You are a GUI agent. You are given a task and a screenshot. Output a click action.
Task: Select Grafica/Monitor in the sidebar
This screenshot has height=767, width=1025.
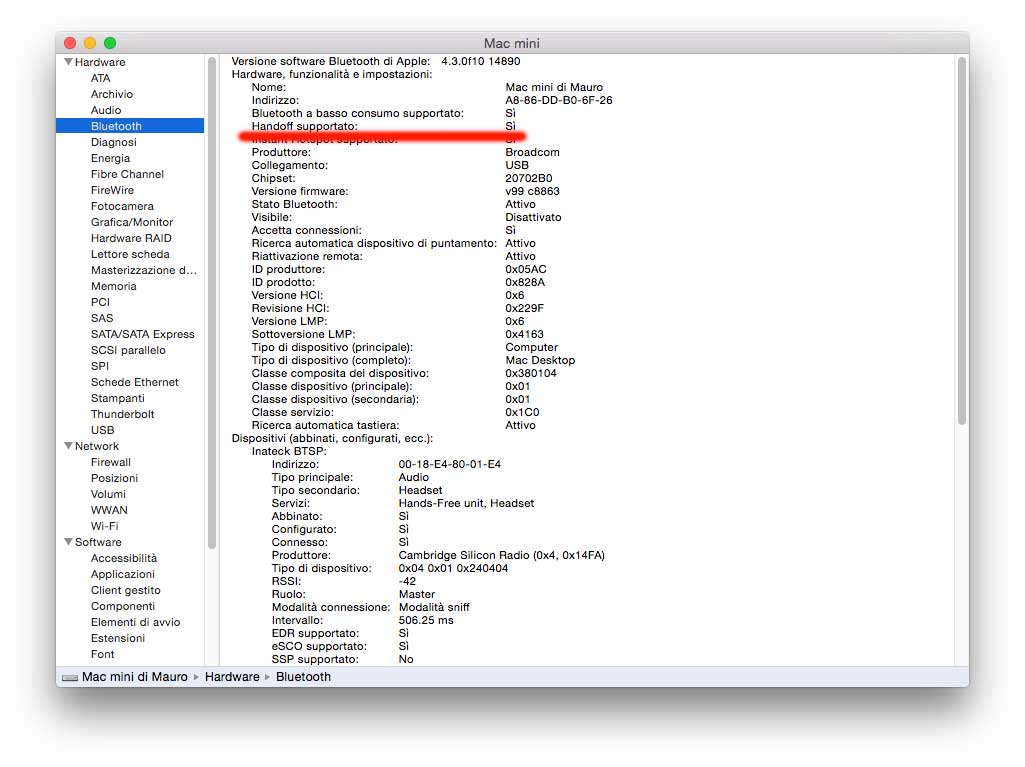(x=131, y=222)
